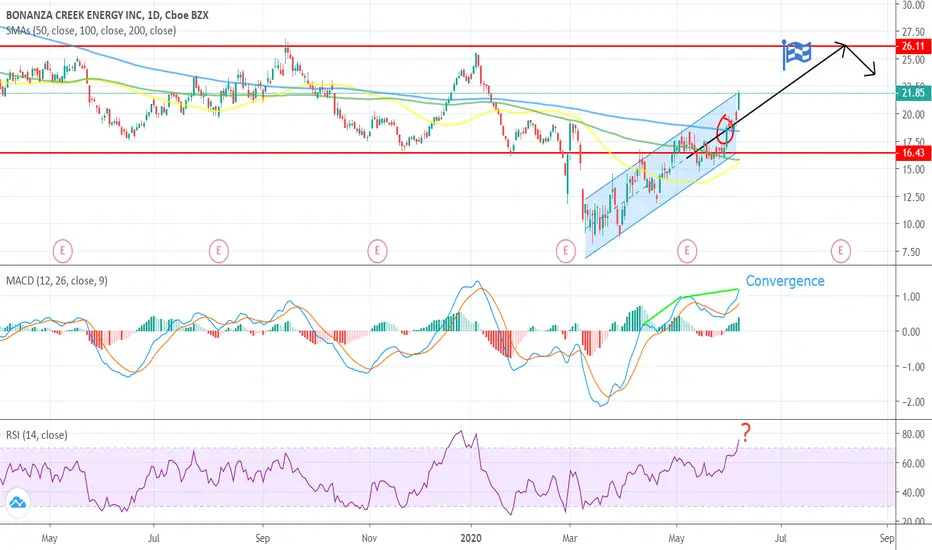932x550 pixels.
Task: Click the 1.00 MACD scale value
Action: [x=912, y=297]
